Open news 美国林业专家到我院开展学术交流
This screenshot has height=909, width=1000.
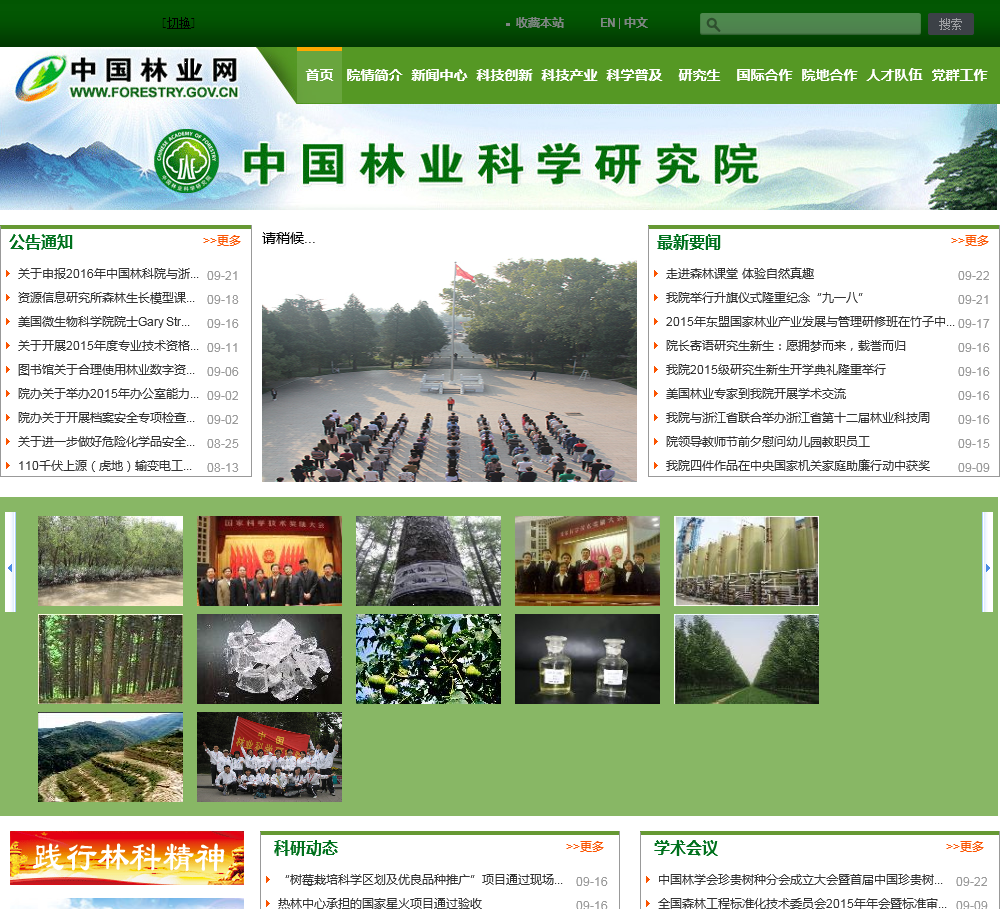756,394
